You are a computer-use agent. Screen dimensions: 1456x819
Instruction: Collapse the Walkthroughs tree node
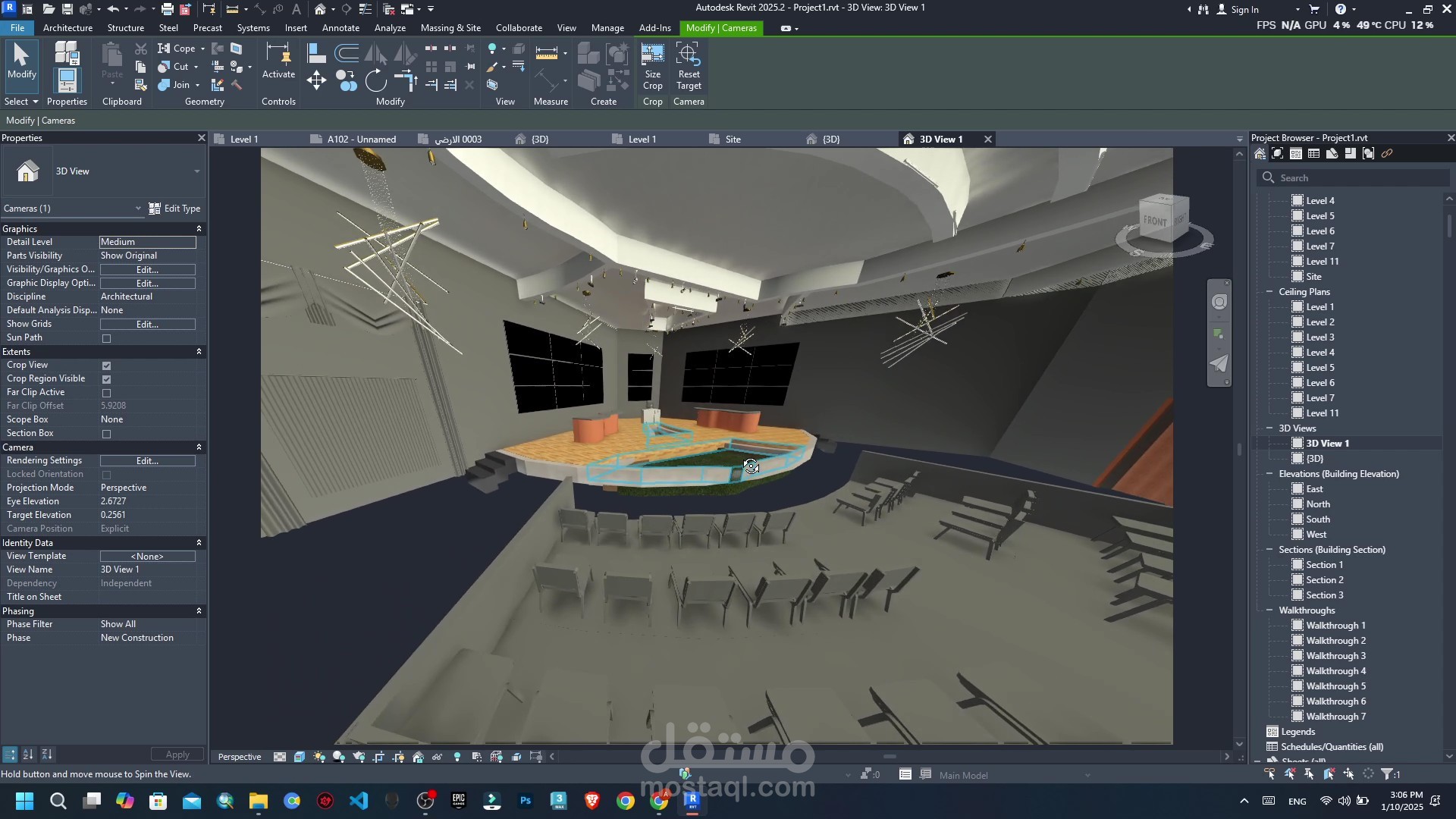(x=1269, y=610)
